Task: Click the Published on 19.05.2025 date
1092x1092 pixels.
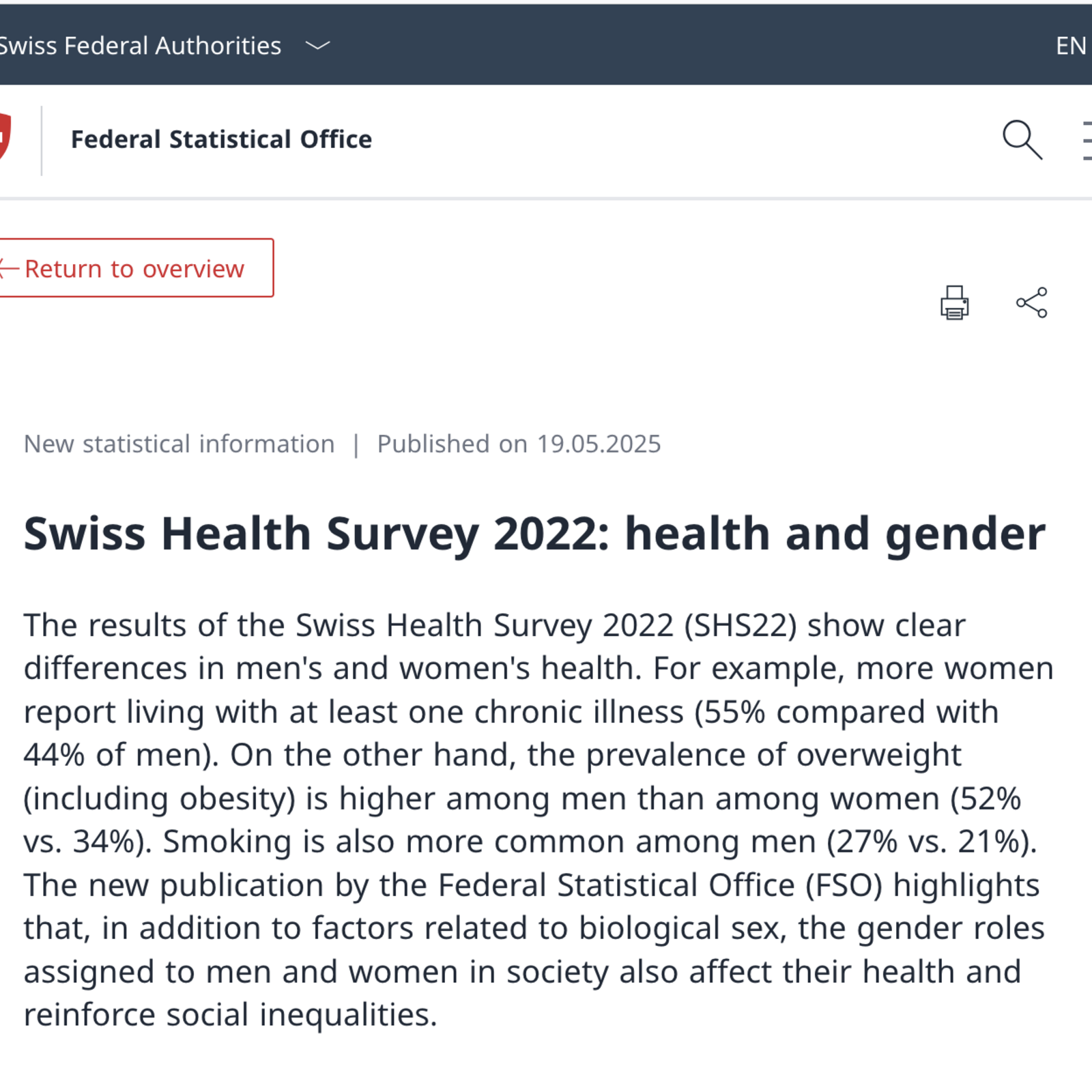Action: [x=519, y=444]
